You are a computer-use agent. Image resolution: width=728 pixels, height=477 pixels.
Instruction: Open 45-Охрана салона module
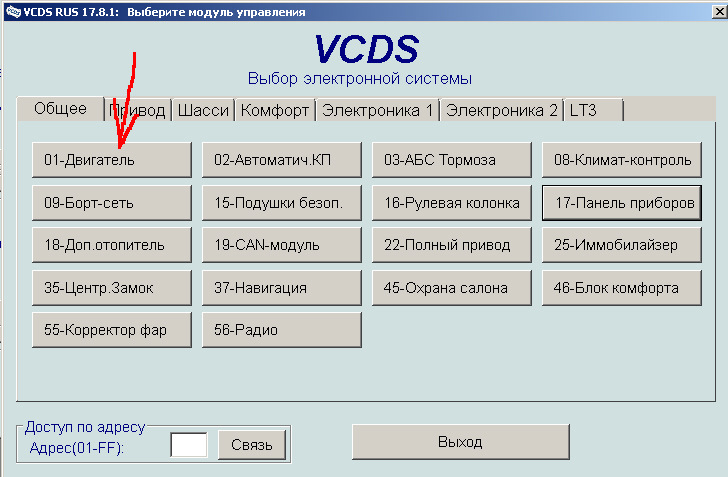pyautogui.click(x=452, y=288)
